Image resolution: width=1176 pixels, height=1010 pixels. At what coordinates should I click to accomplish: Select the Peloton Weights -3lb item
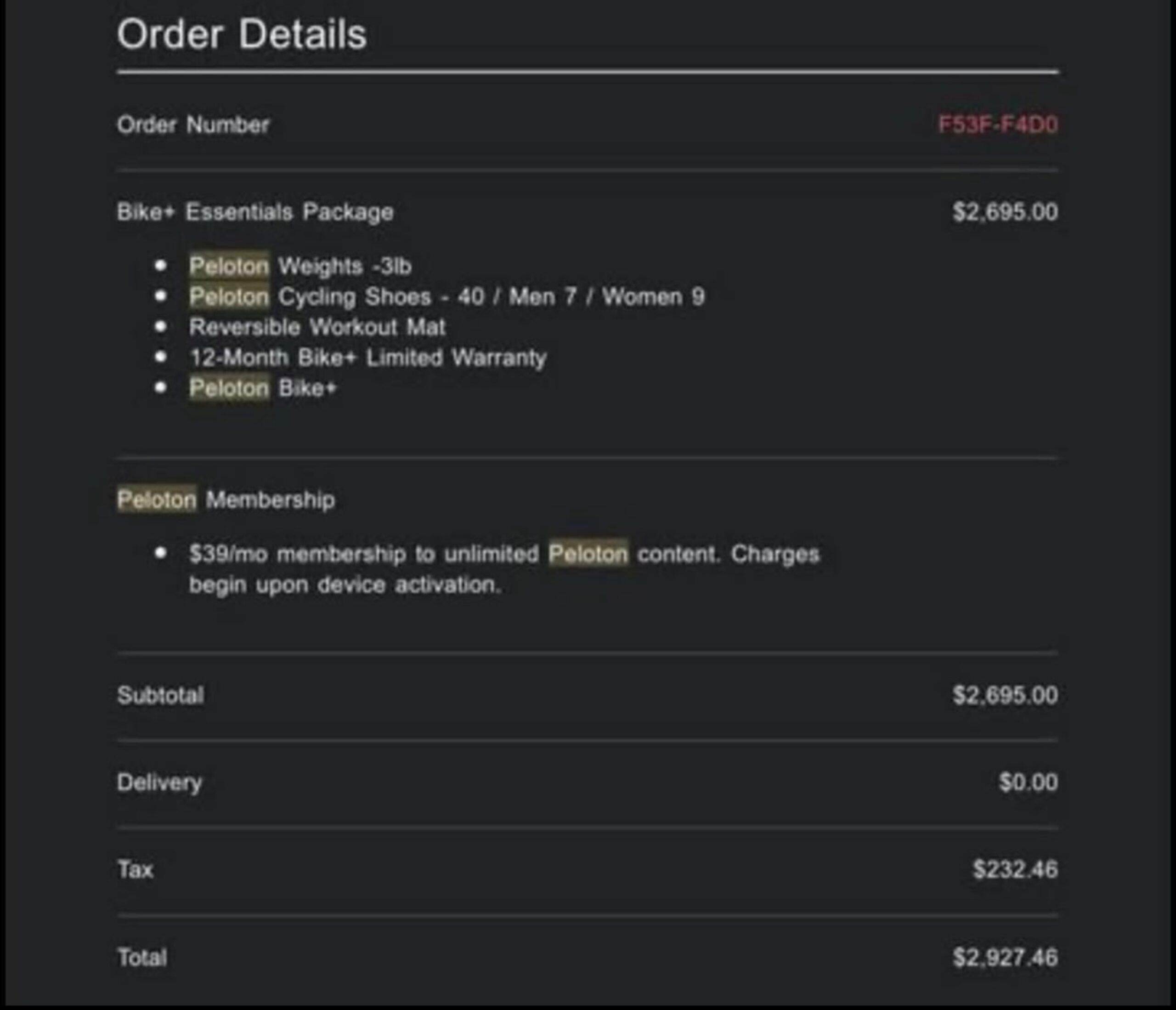pos(300,266)
